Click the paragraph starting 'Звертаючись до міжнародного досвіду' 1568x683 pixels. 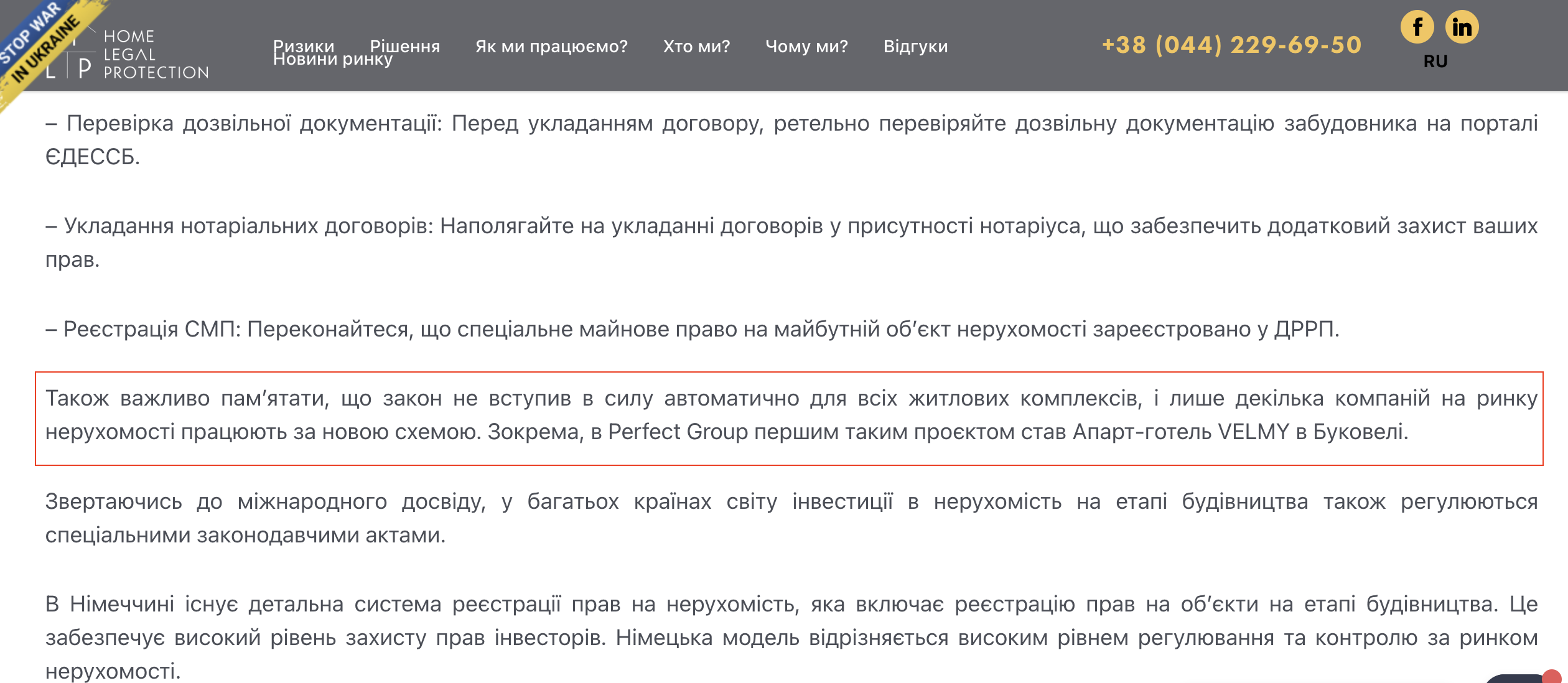[x=791, y=518]
